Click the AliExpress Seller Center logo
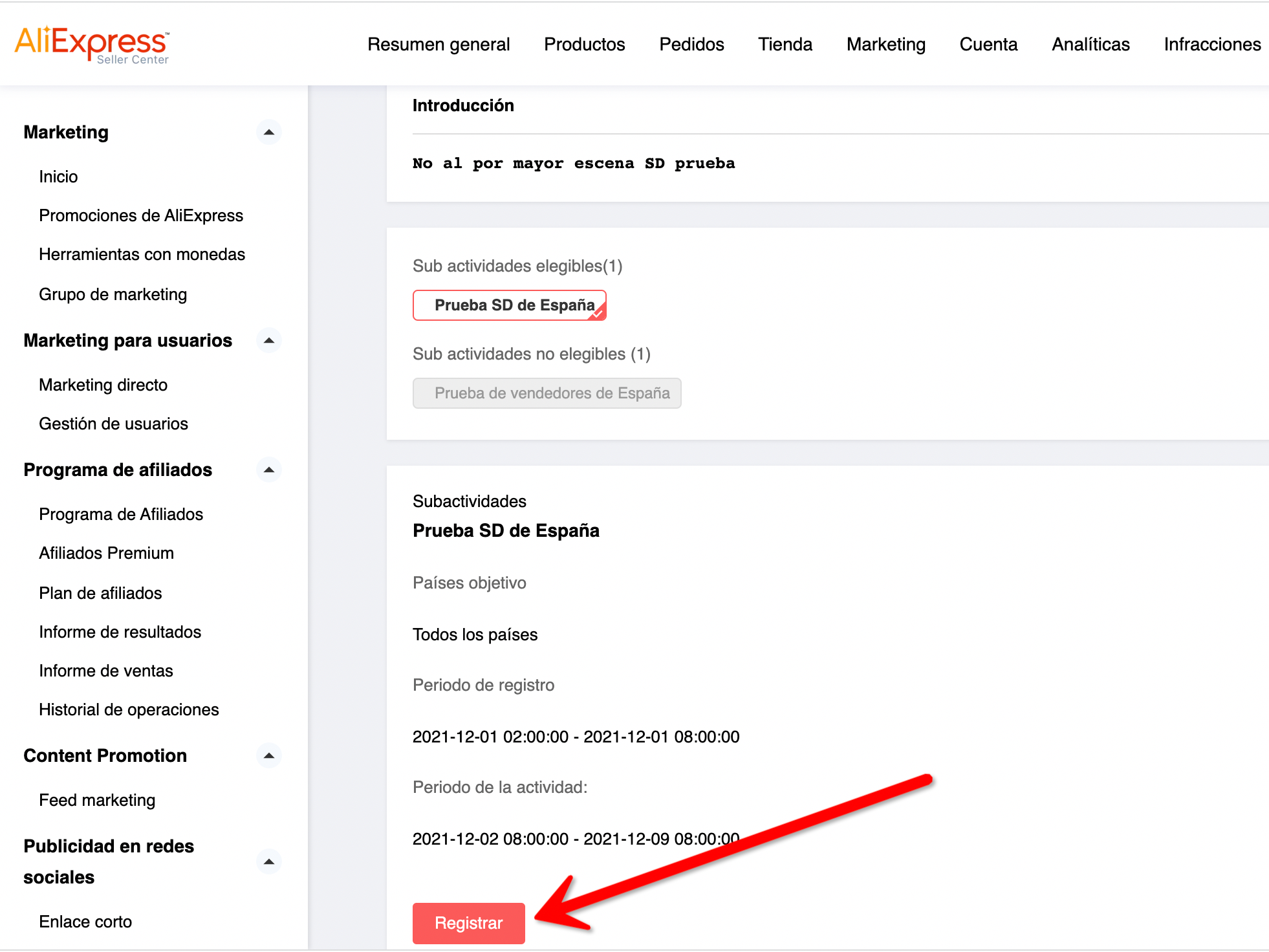Image resolution: width=1269 pixels, height=952 pixels. pyautogui.click(x=92, y=44)
